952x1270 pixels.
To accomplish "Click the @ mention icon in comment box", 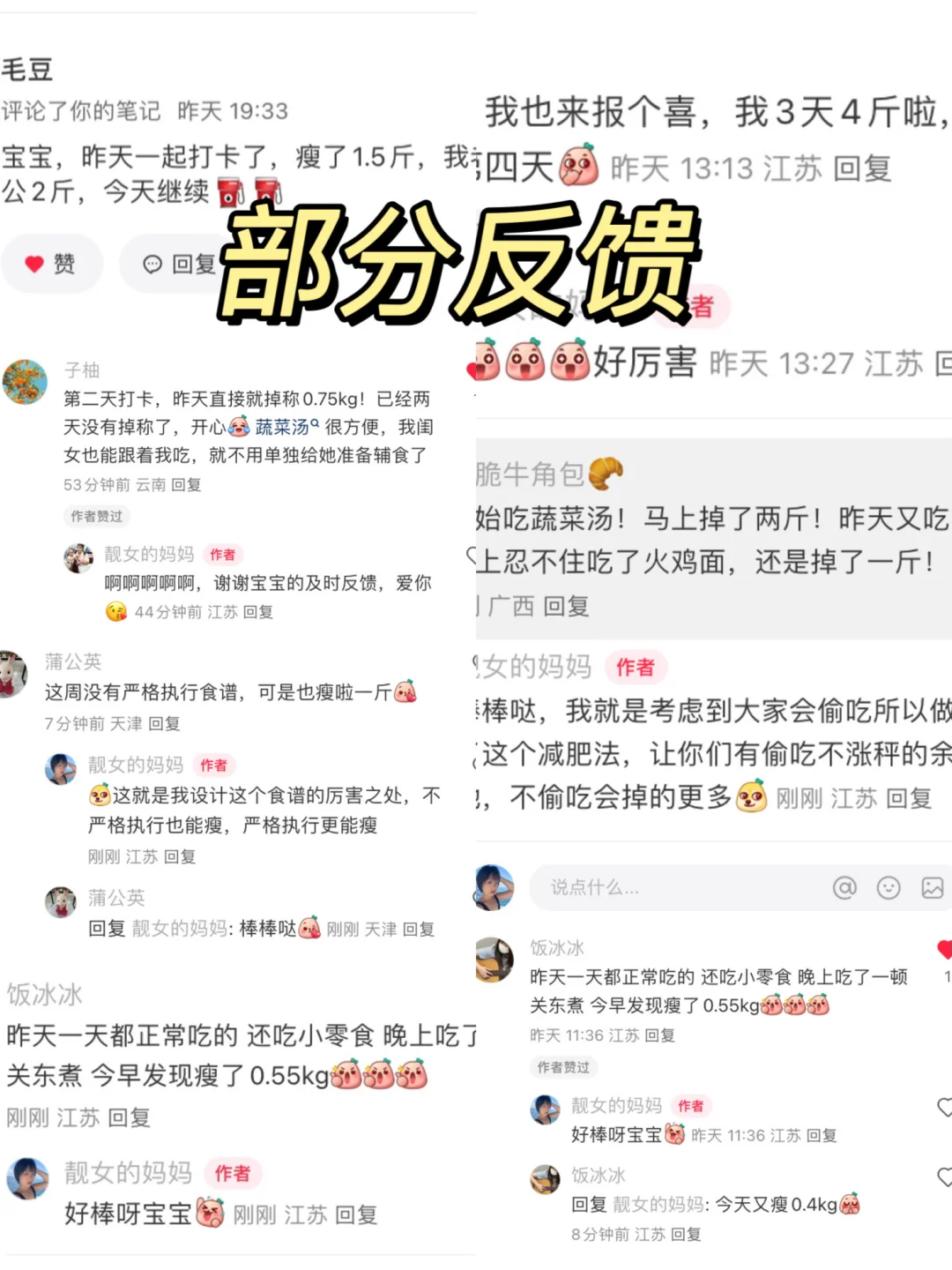I will point(844,887).
